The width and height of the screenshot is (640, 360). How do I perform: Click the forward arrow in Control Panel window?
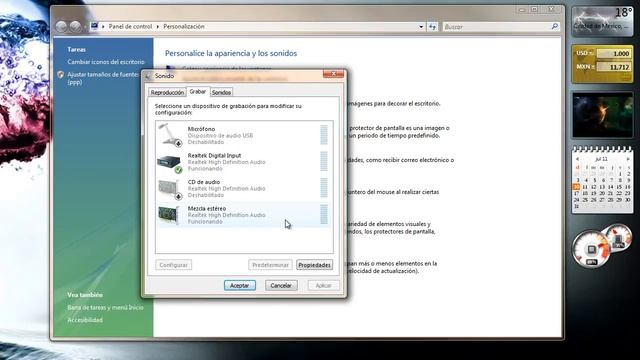75,27
